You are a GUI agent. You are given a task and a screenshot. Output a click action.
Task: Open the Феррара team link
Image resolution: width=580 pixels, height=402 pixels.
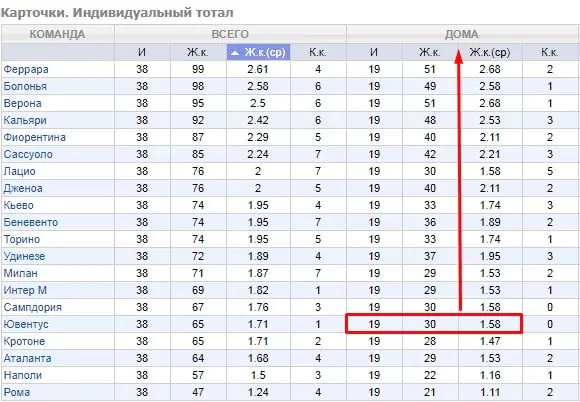(x=26, y=69)
